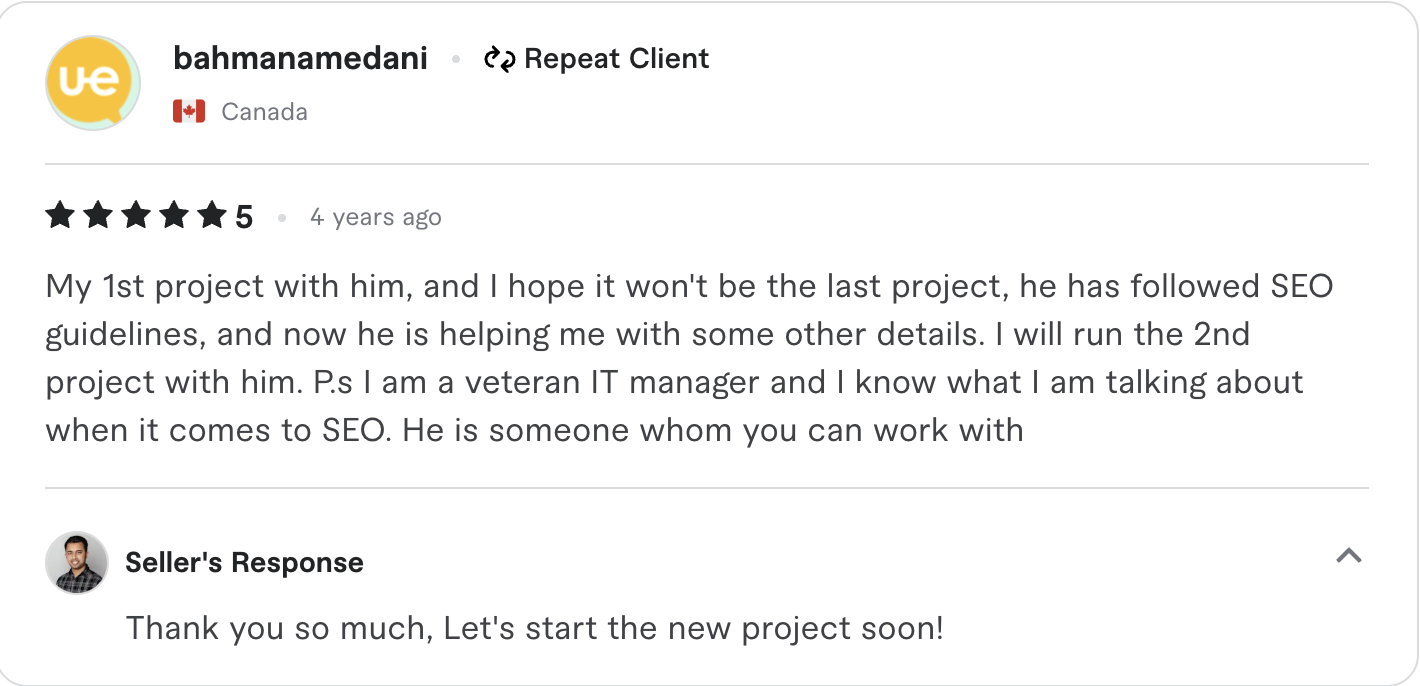
Task: Click the middle star icon beside the rating number
Action: tap(138, 213)
